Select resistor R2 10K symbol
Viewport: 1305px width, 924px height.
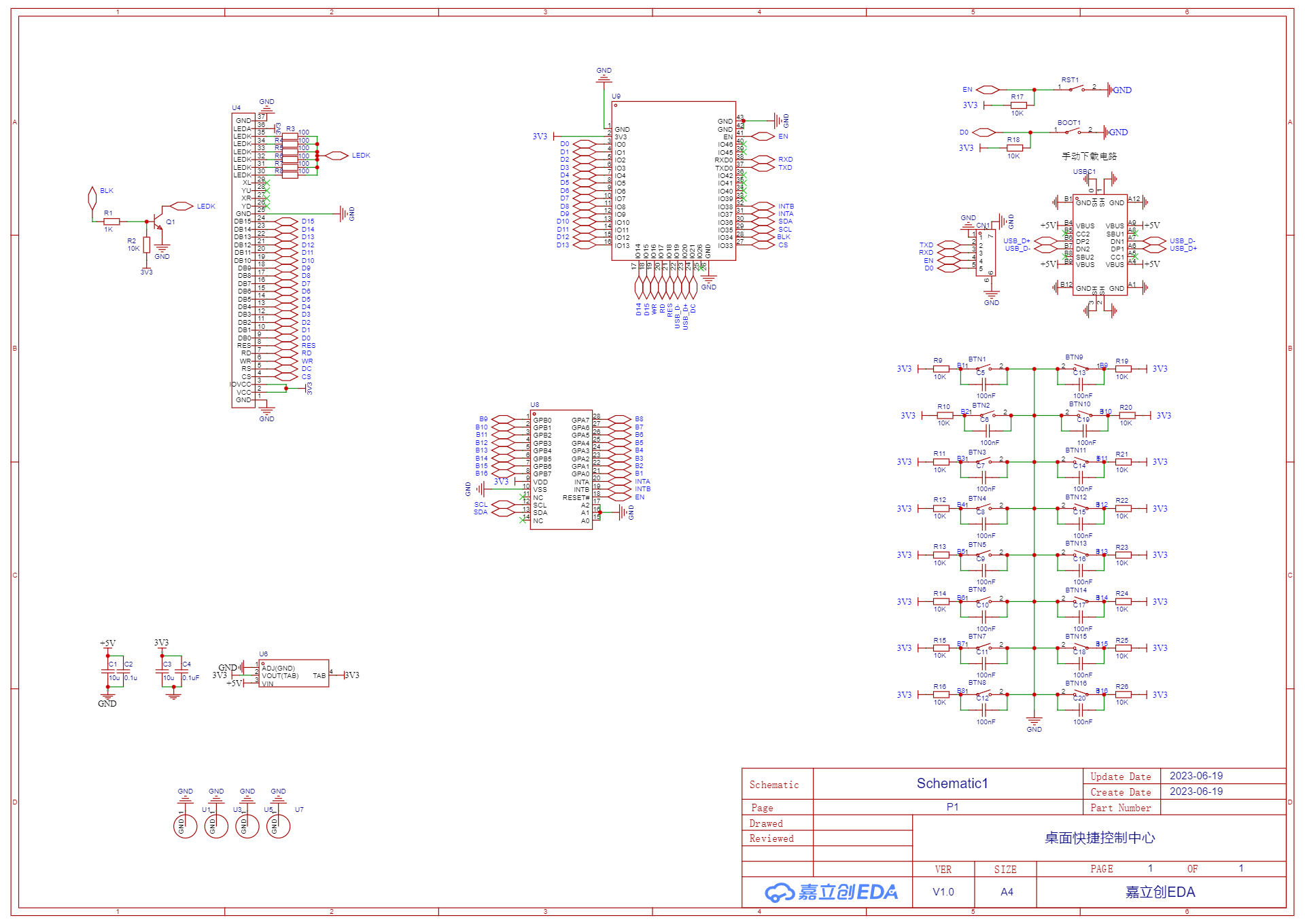pos(146,245)
